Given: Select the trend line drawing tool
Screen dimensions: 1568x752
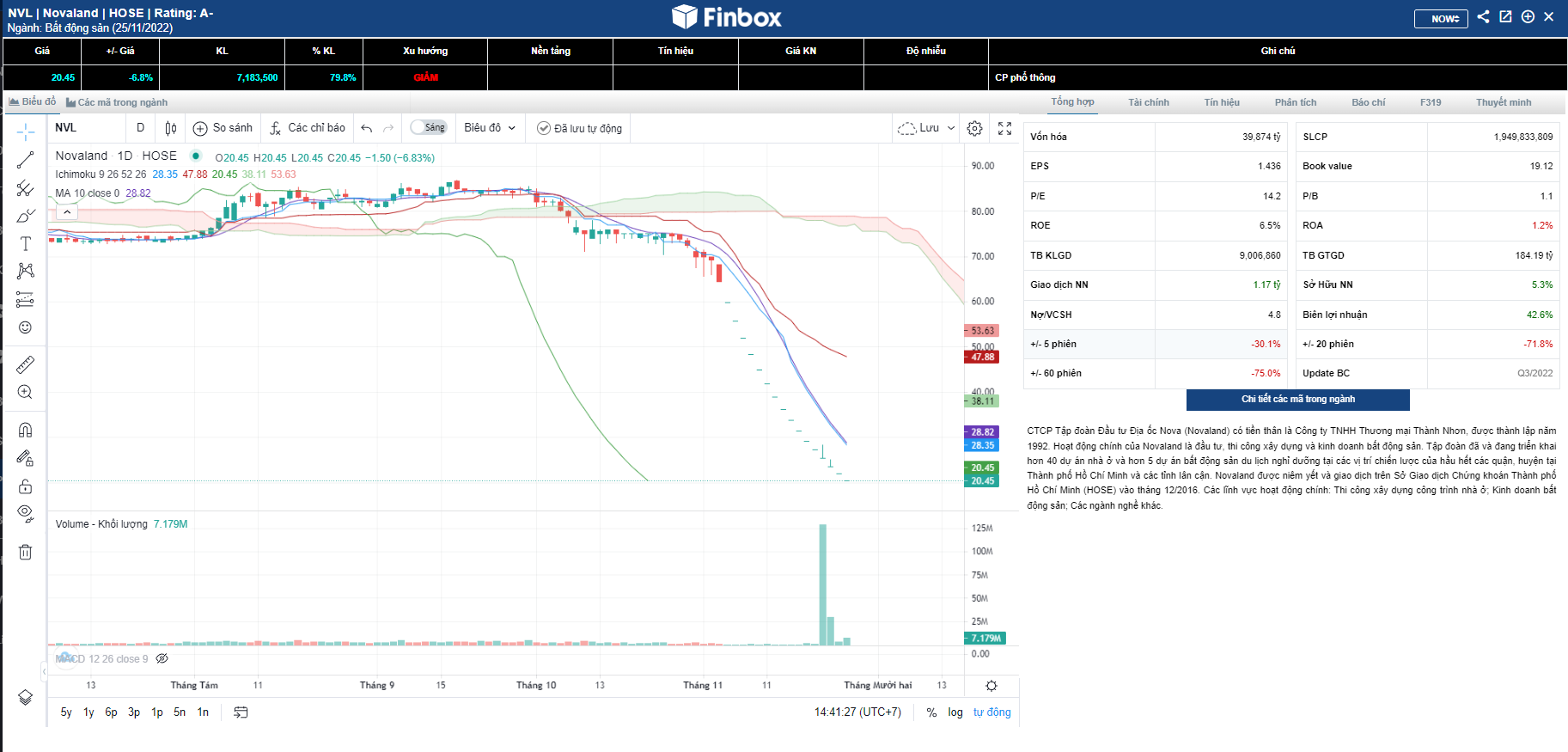Looking at the screenshot, I should click(26, 160).
